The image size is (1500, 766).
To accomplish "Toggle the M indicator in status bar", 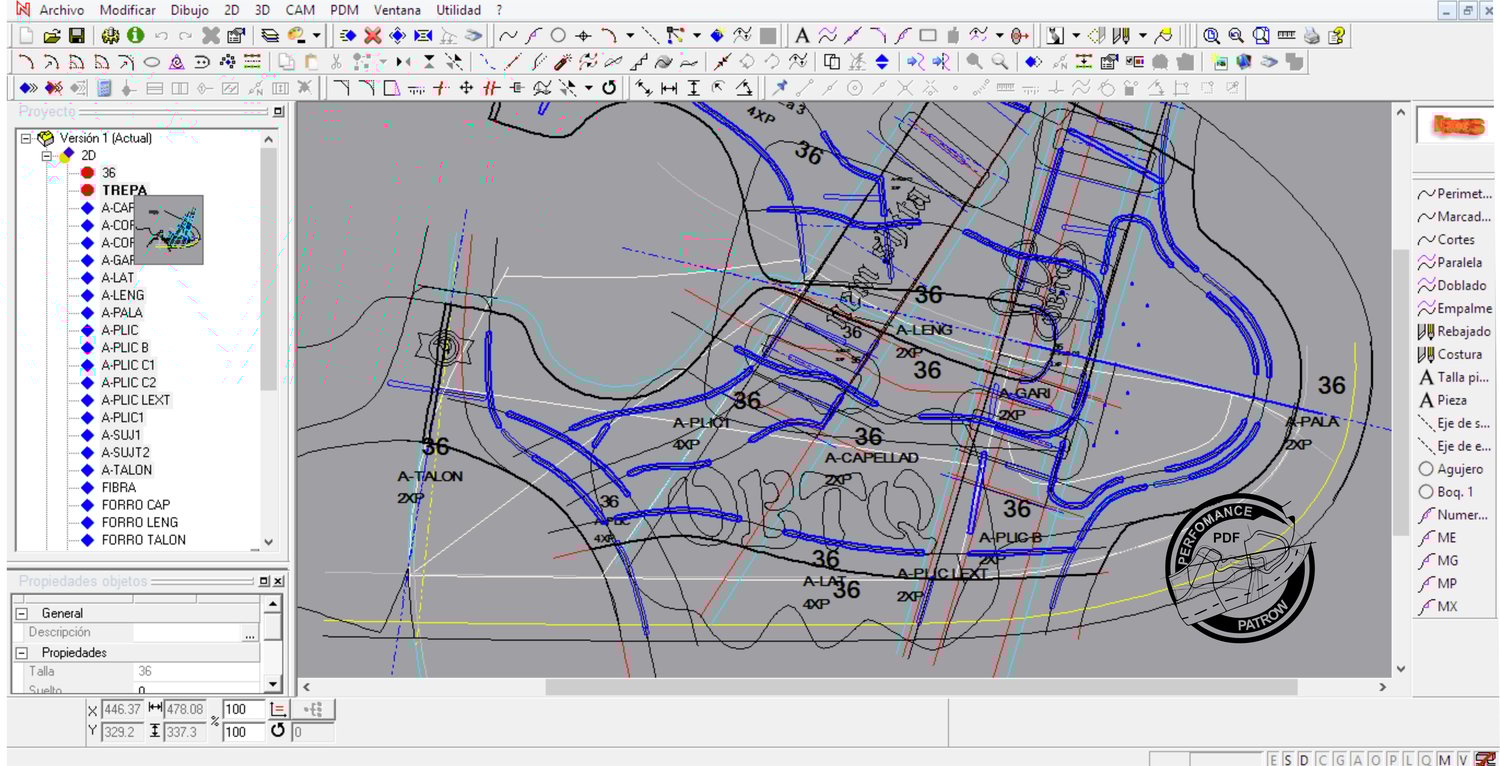I will click(1444, 759).
